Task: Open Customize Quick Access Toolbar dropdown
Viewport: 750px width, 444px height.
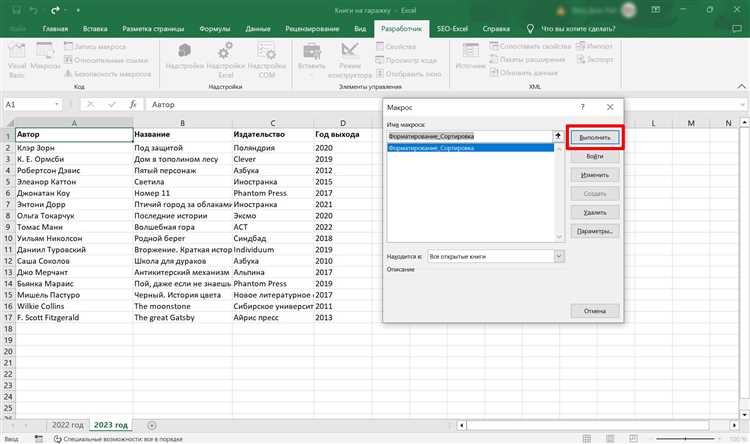Action: (77, 10)
